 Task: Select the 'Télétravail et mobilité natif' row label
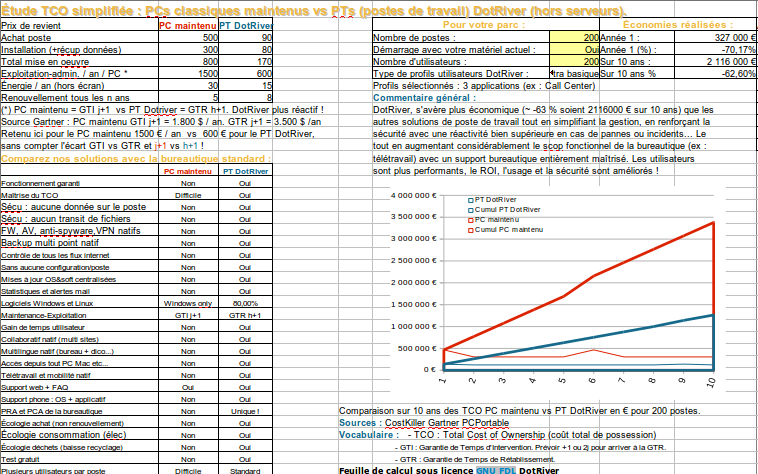tap(79, 375)
